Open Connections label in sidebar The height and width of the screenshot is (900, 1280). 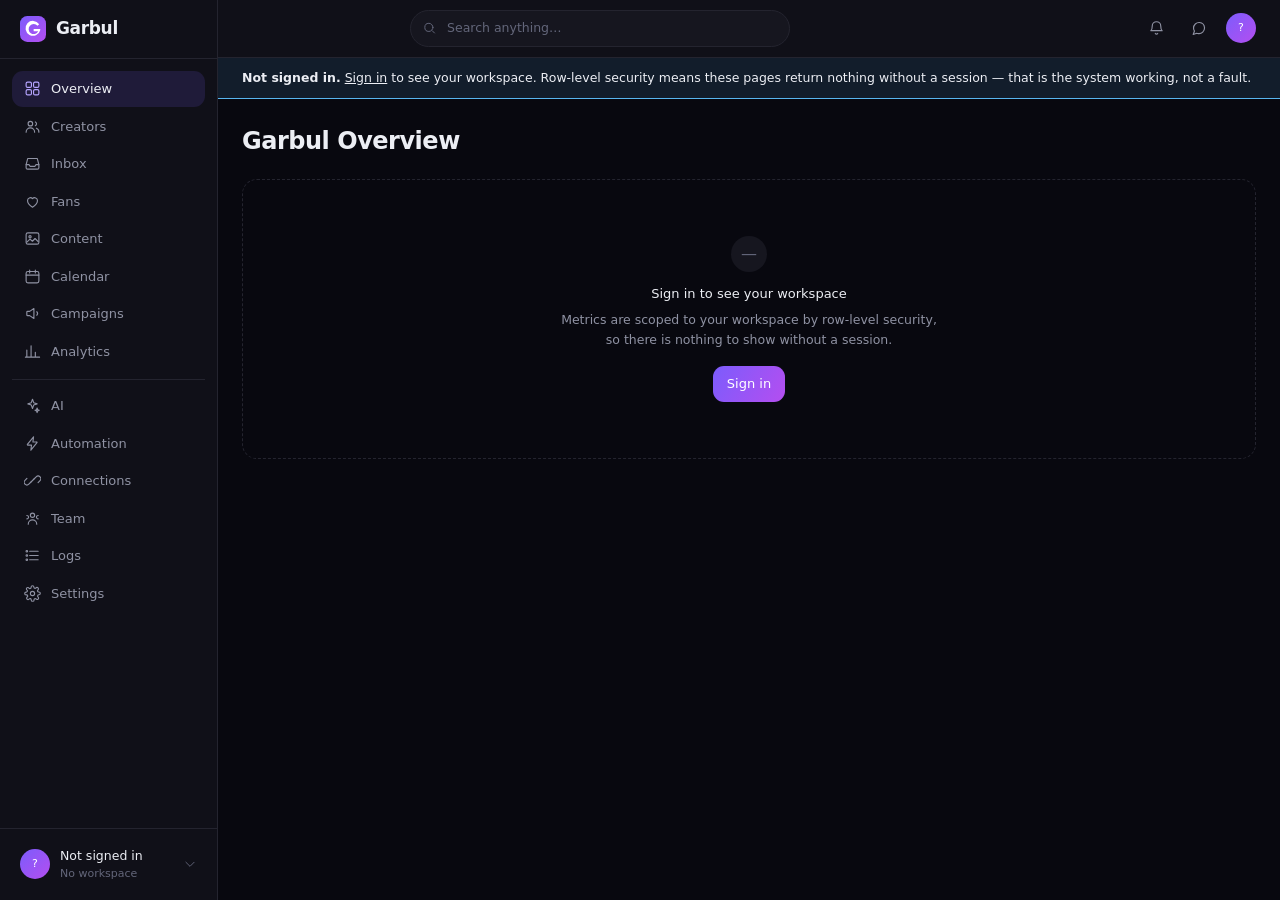coord(91,481)
